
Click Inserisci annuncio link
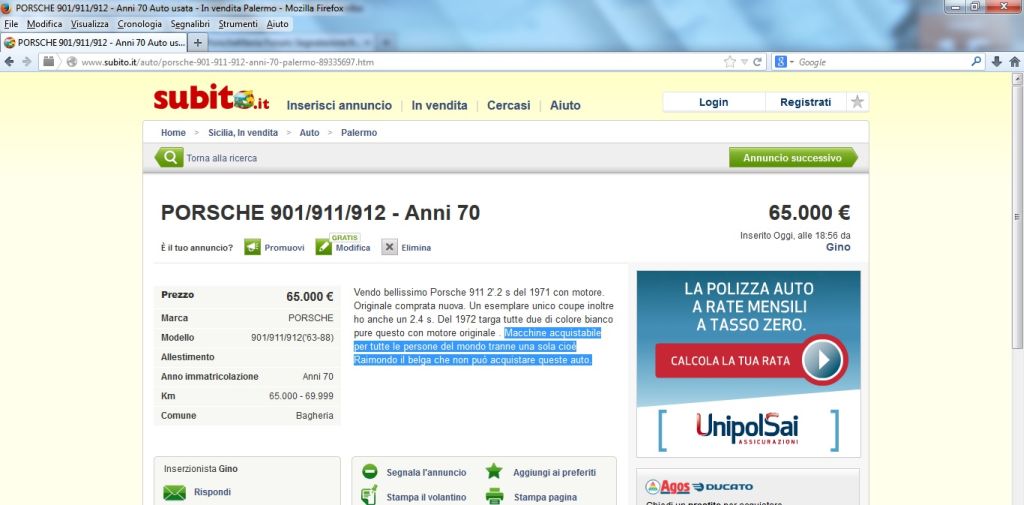(339, 105)
